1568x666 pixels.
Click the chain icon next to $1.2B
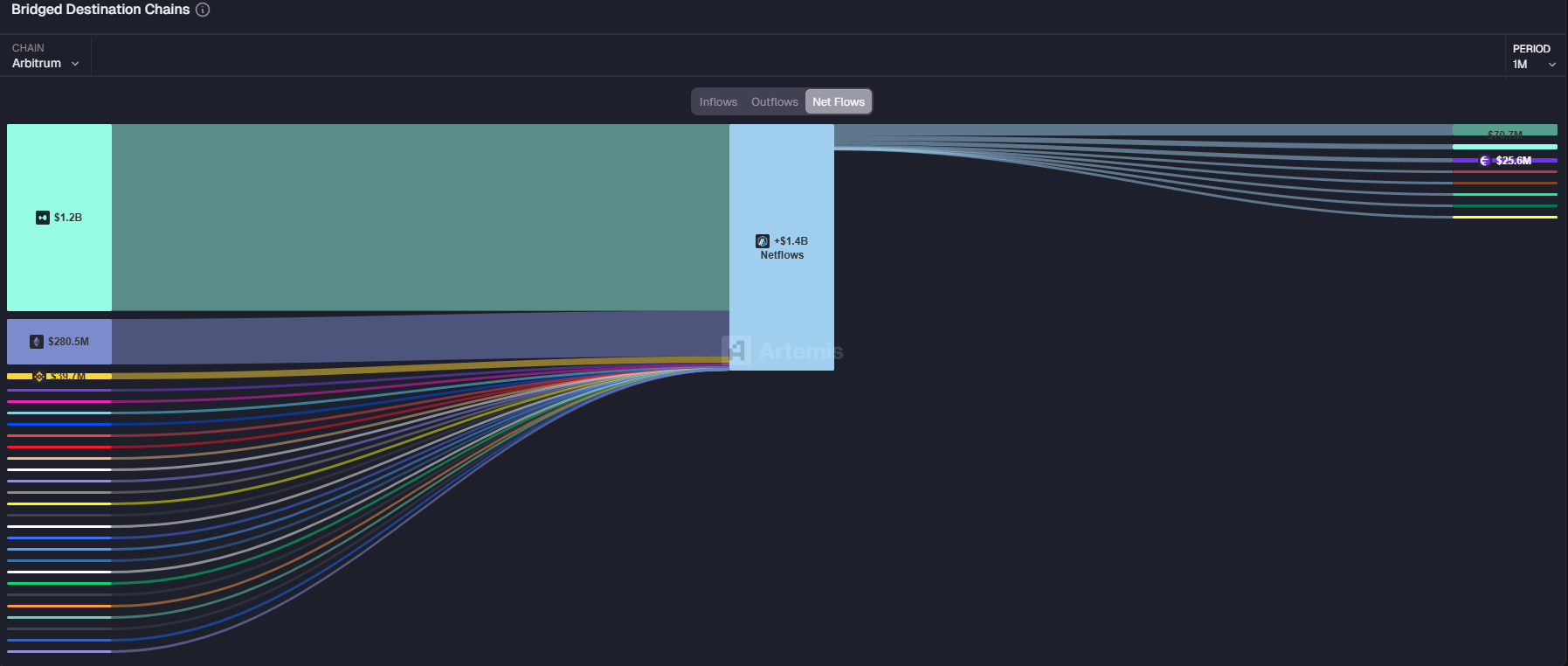point(43,218)
